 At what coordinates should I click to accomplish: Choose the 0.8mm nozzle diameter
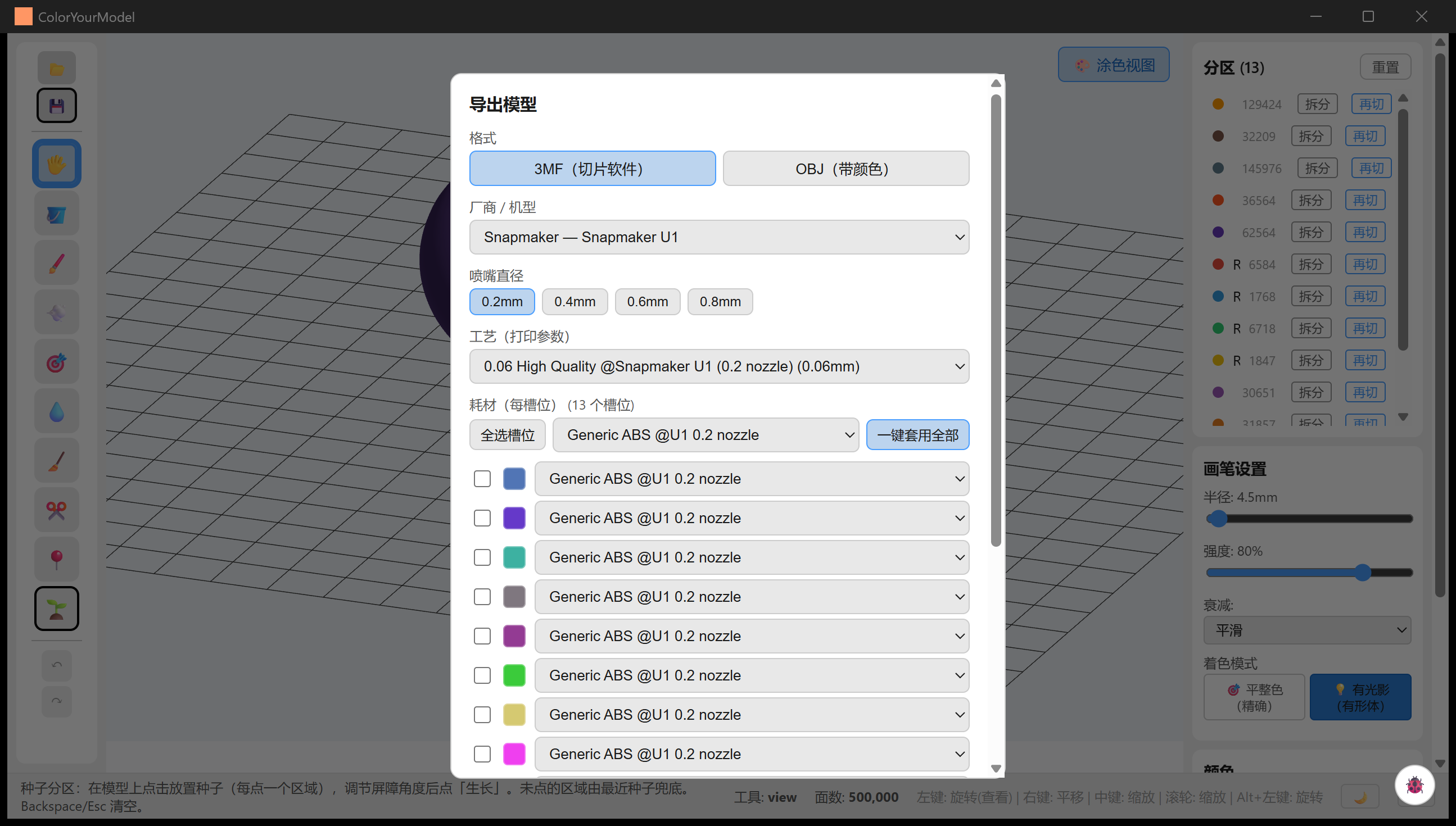click(720, 302)
